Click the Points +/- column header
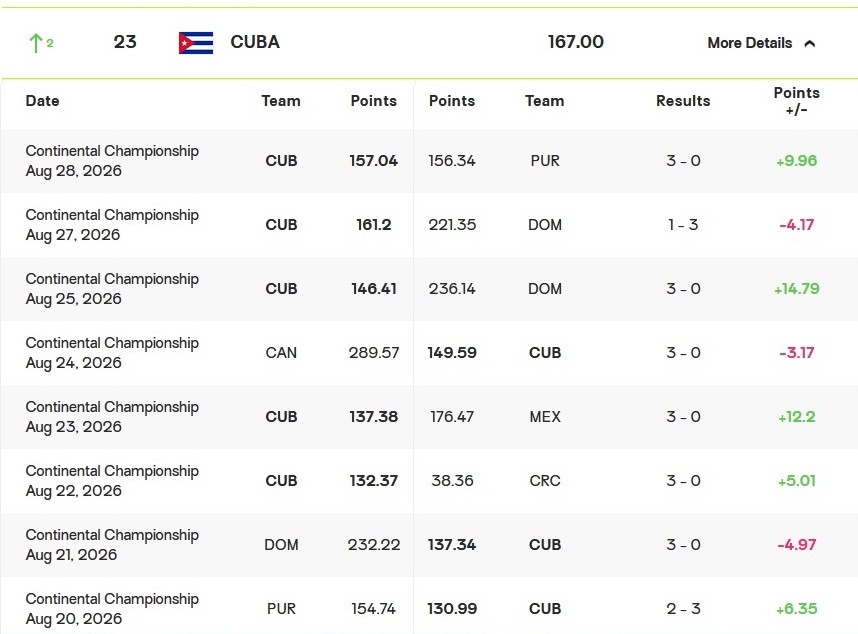 797,101
